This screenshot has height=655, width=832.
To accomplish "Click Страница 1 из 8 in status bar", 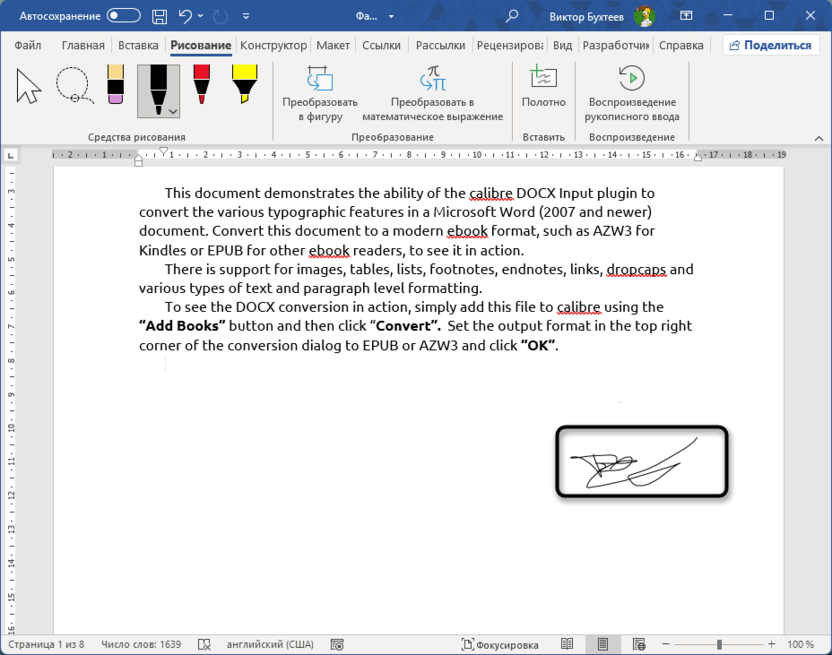I will coord(46,644).
